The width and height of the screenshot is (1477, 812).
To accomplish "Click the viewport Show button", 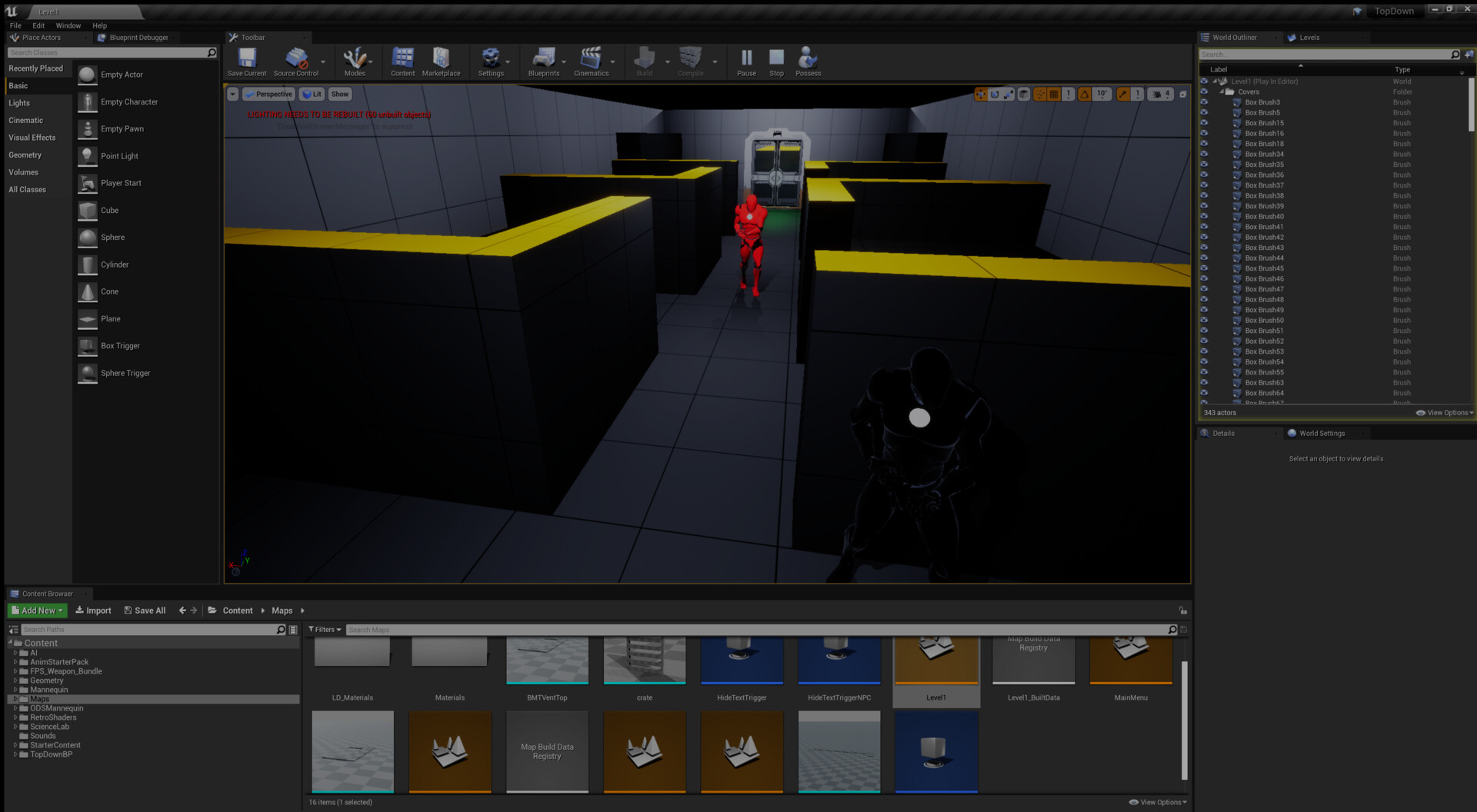I will click(x=339, y=94).
